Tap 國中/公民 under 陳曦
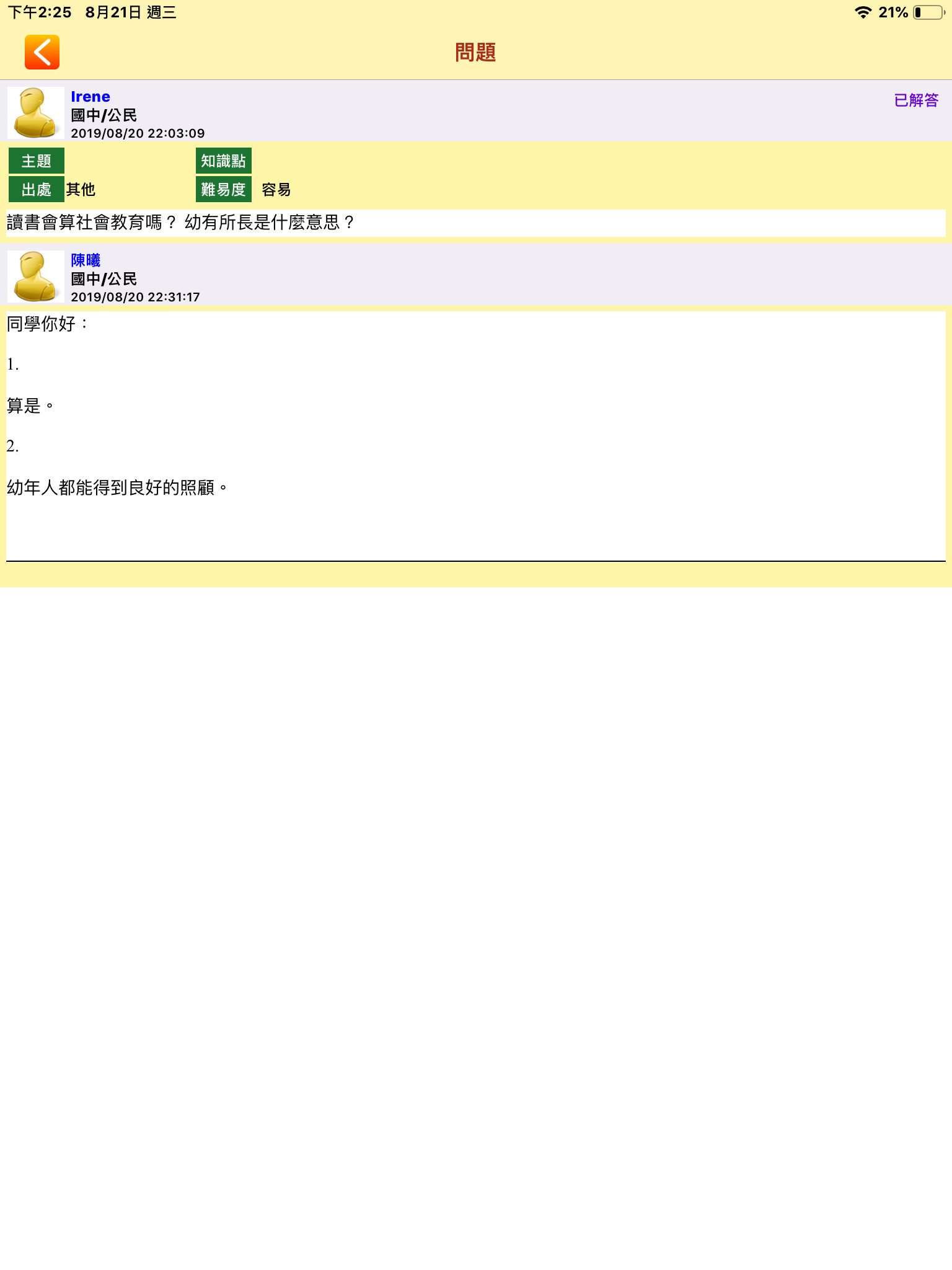The image size is (952, 1270). (x=104, y=279)
